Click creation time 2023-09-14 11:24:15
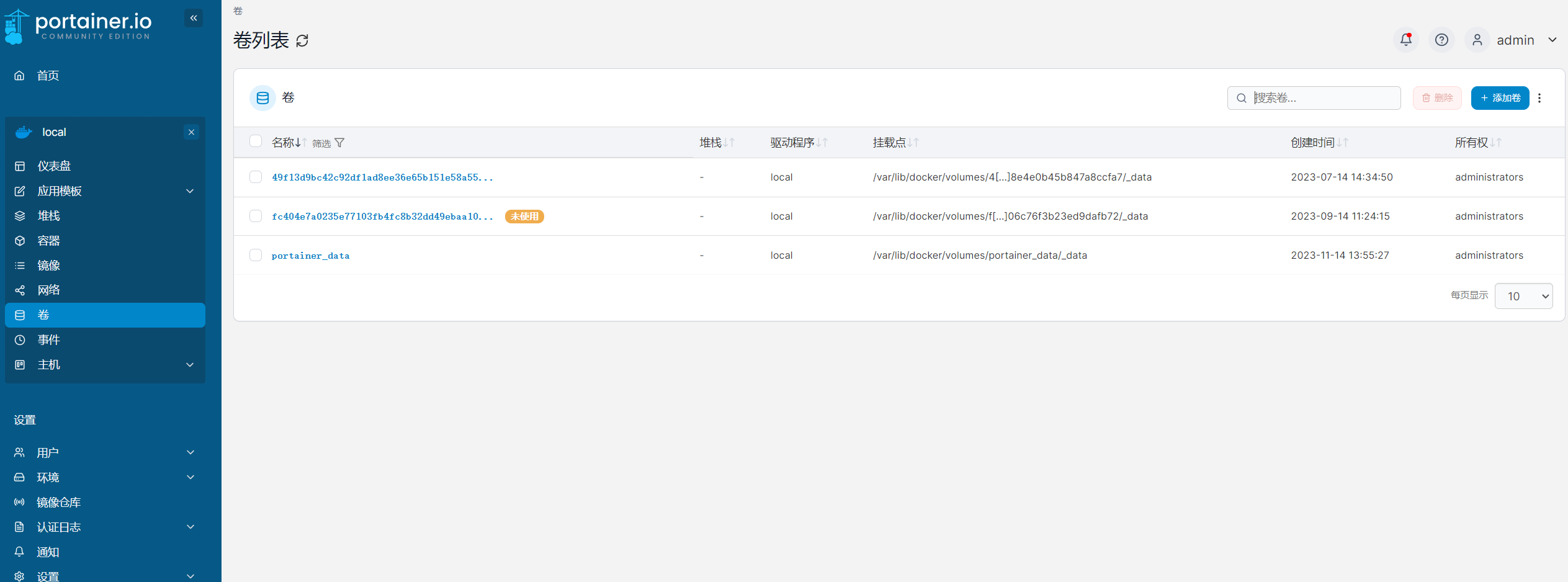This screenshot has width=1568, height=582. point(1340,217)
